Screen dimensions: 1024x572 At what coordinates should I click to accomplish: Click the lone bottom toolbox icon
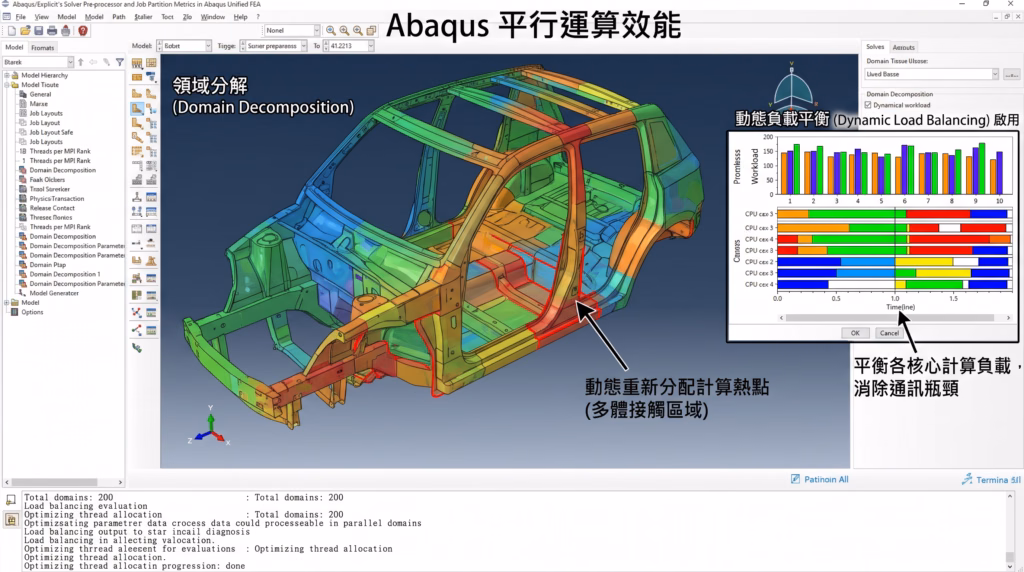click(x=137, y=347)
